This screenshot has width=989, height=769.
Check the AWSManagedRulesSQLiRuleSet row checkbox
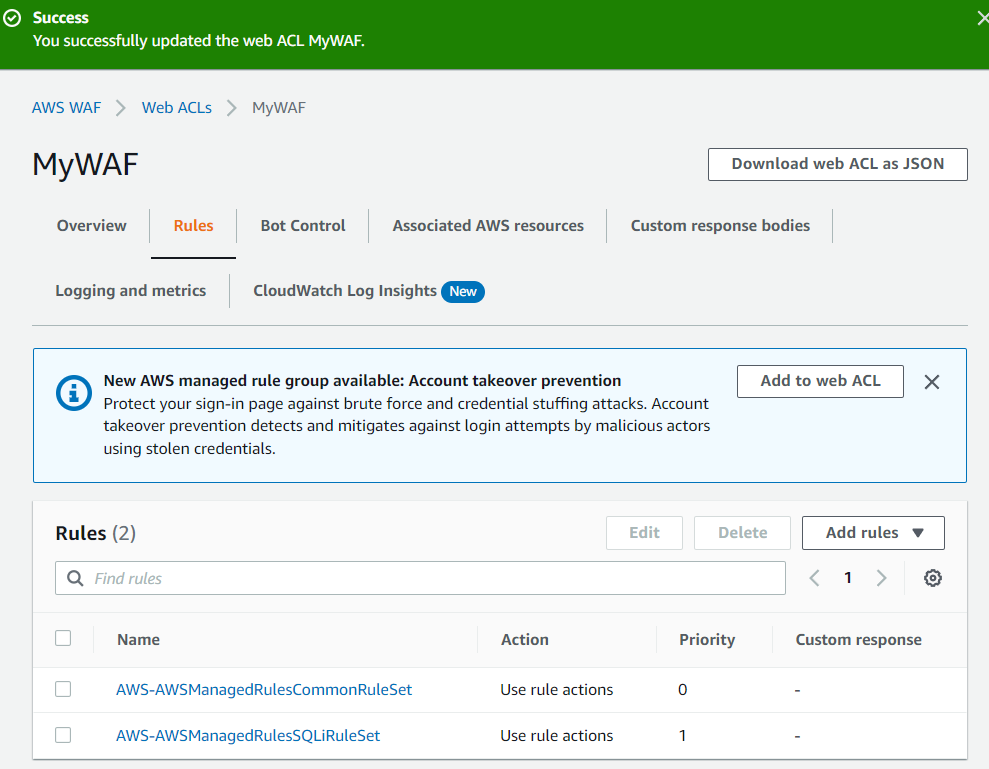click(x=63, y=735)
